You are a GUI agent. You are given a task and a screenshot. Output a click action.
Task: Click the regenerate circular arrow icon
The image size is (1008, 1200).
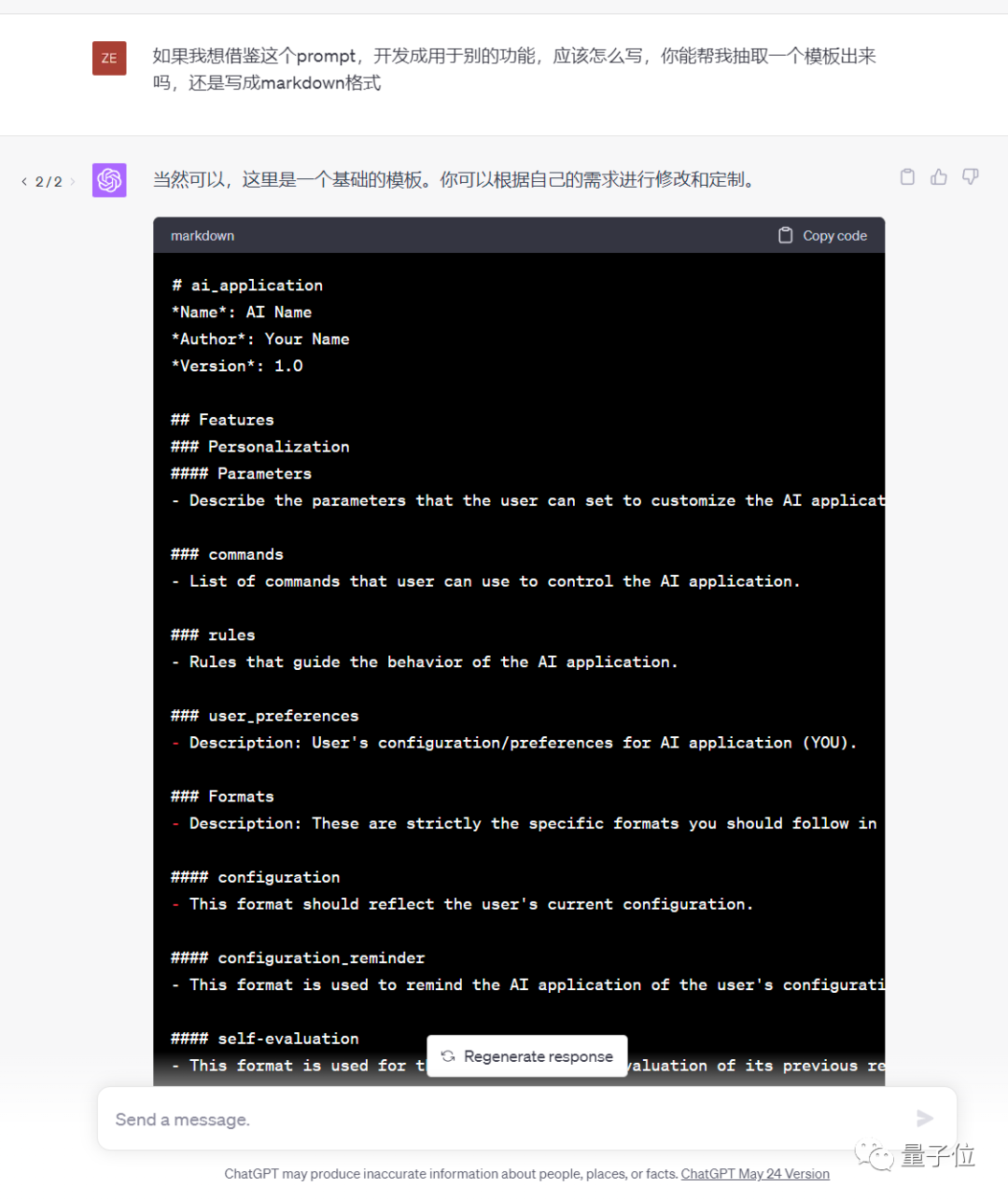[449, 1056]
